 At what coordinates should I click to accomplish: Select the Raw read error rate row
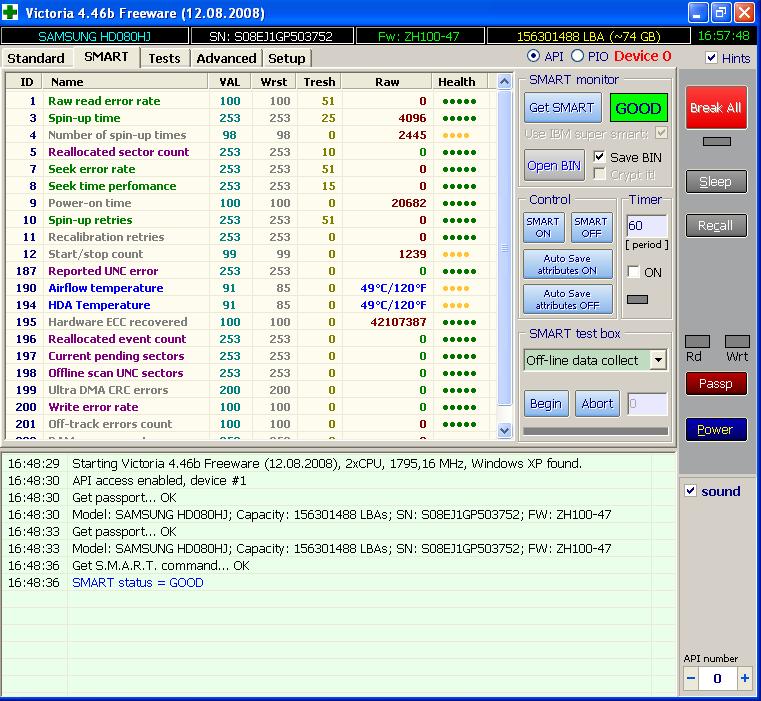[250, 101]
